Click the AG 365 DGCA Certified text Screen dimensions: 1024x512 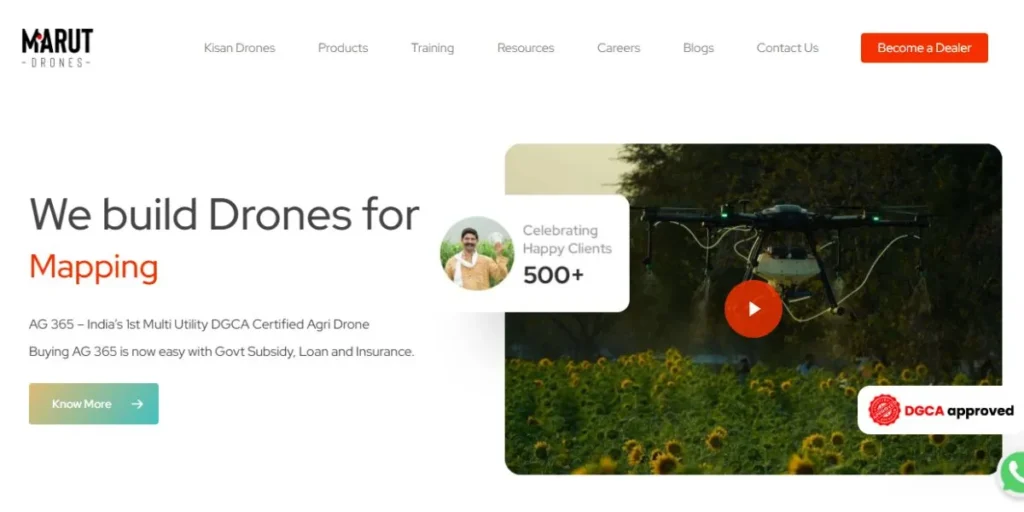click(199, 324)
